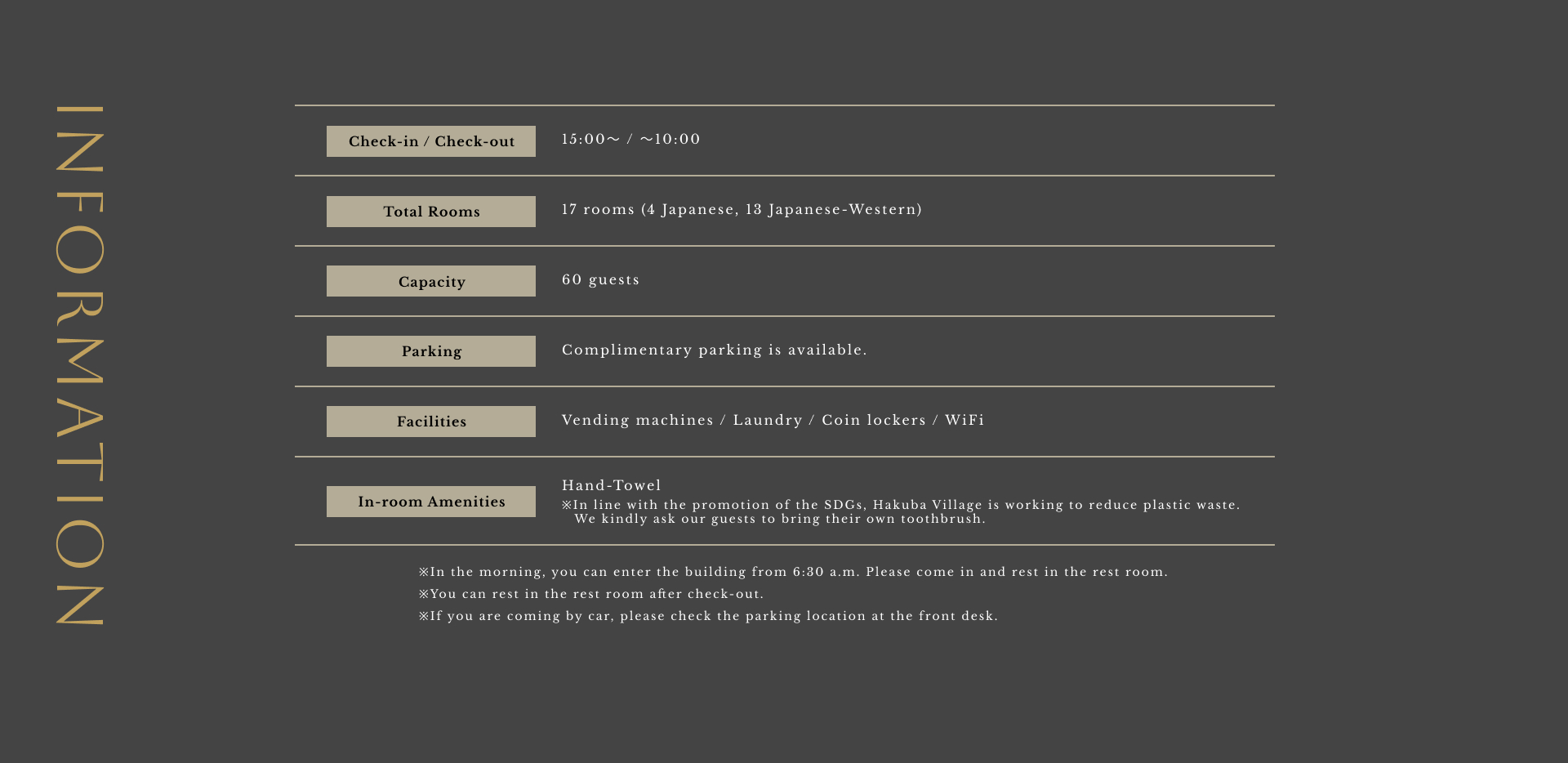
Task: Click the Hand-Towel amenity text
Action: tap(611, 485)
